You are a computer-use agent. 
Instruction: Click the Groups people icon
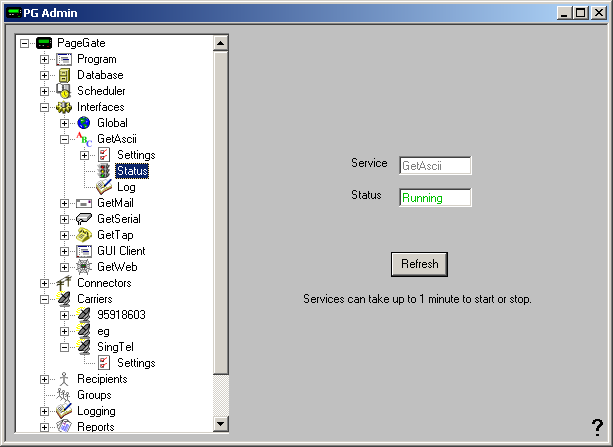click(x=63, y=395)
